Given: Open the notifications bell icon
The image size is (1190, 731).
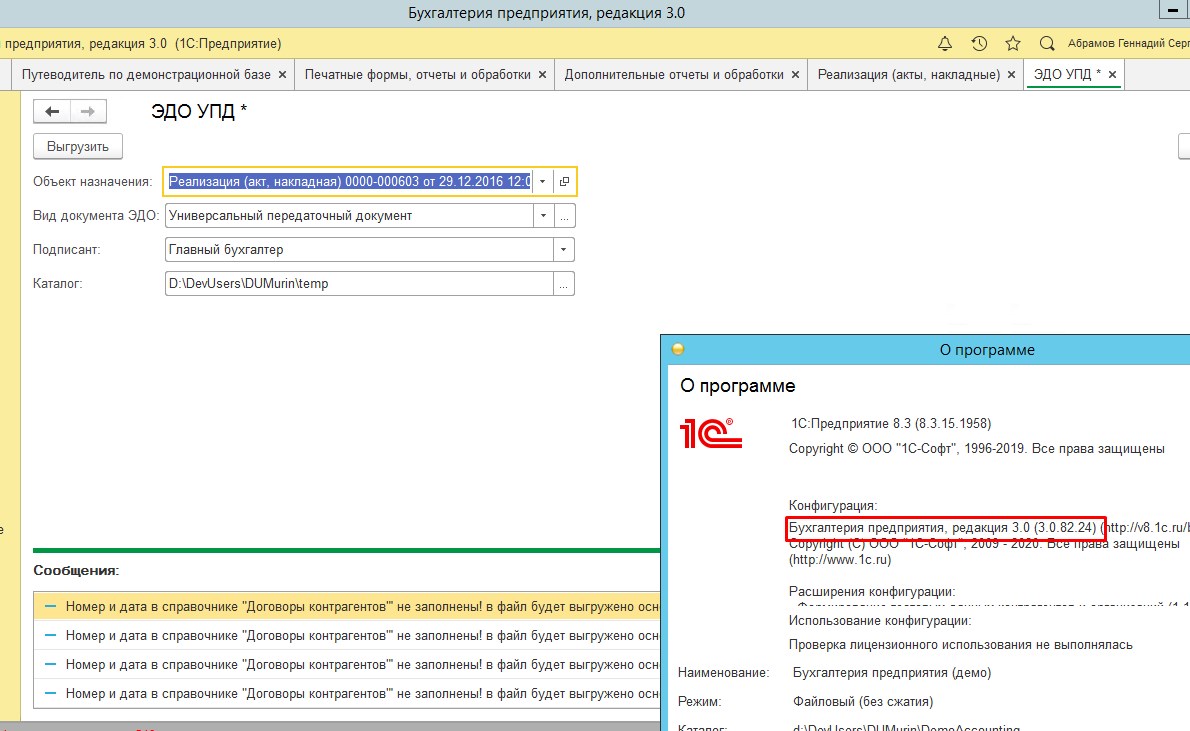Looking at the screenshot, I should pyautogui.click(x=945, y=43).
